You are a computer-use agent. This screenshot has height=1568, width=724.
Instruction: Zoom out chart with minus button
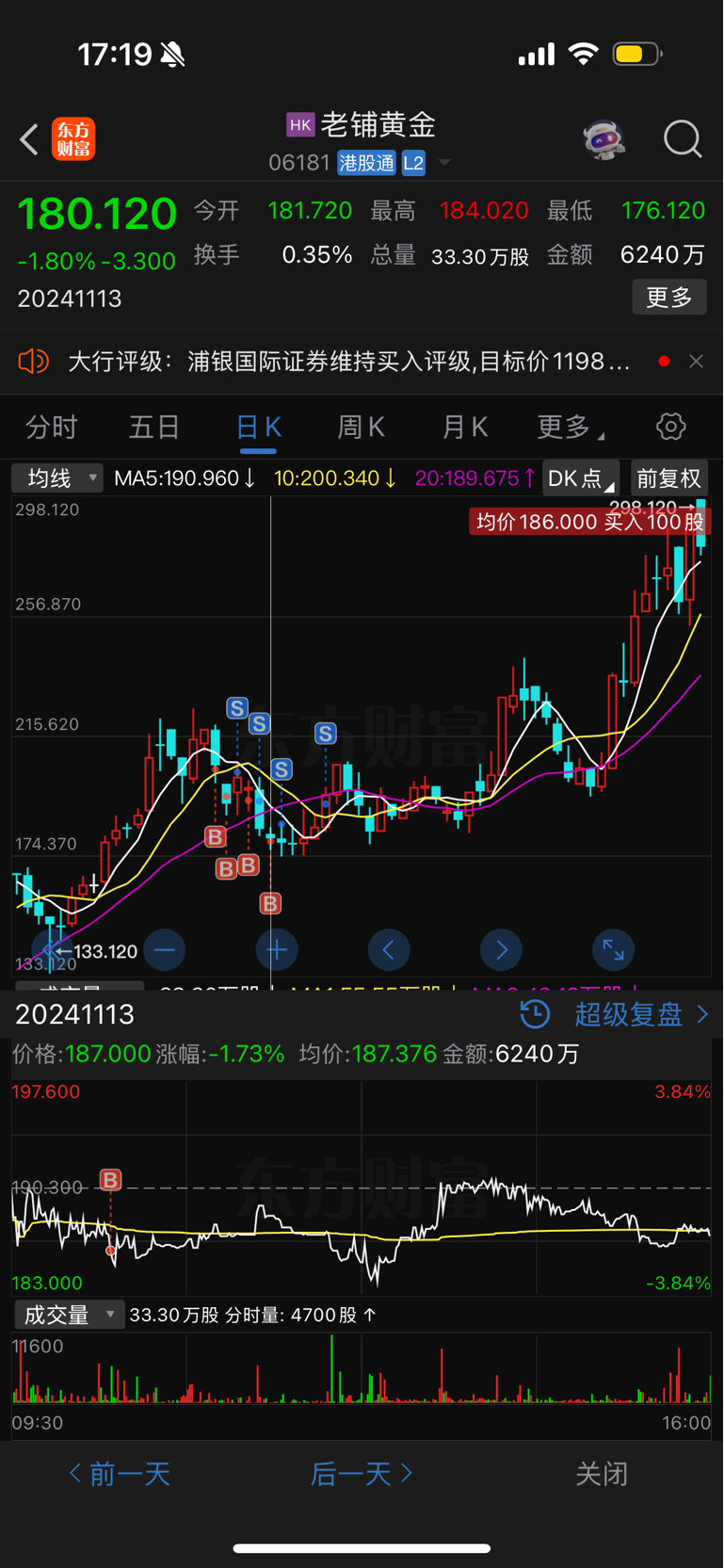(165, 950)
